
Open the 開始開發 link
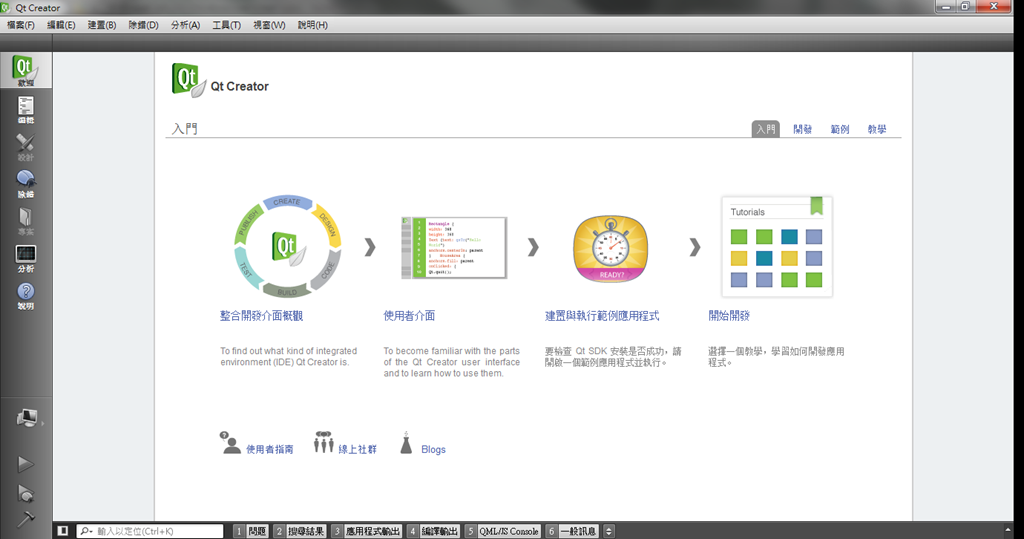coord(729,316)
